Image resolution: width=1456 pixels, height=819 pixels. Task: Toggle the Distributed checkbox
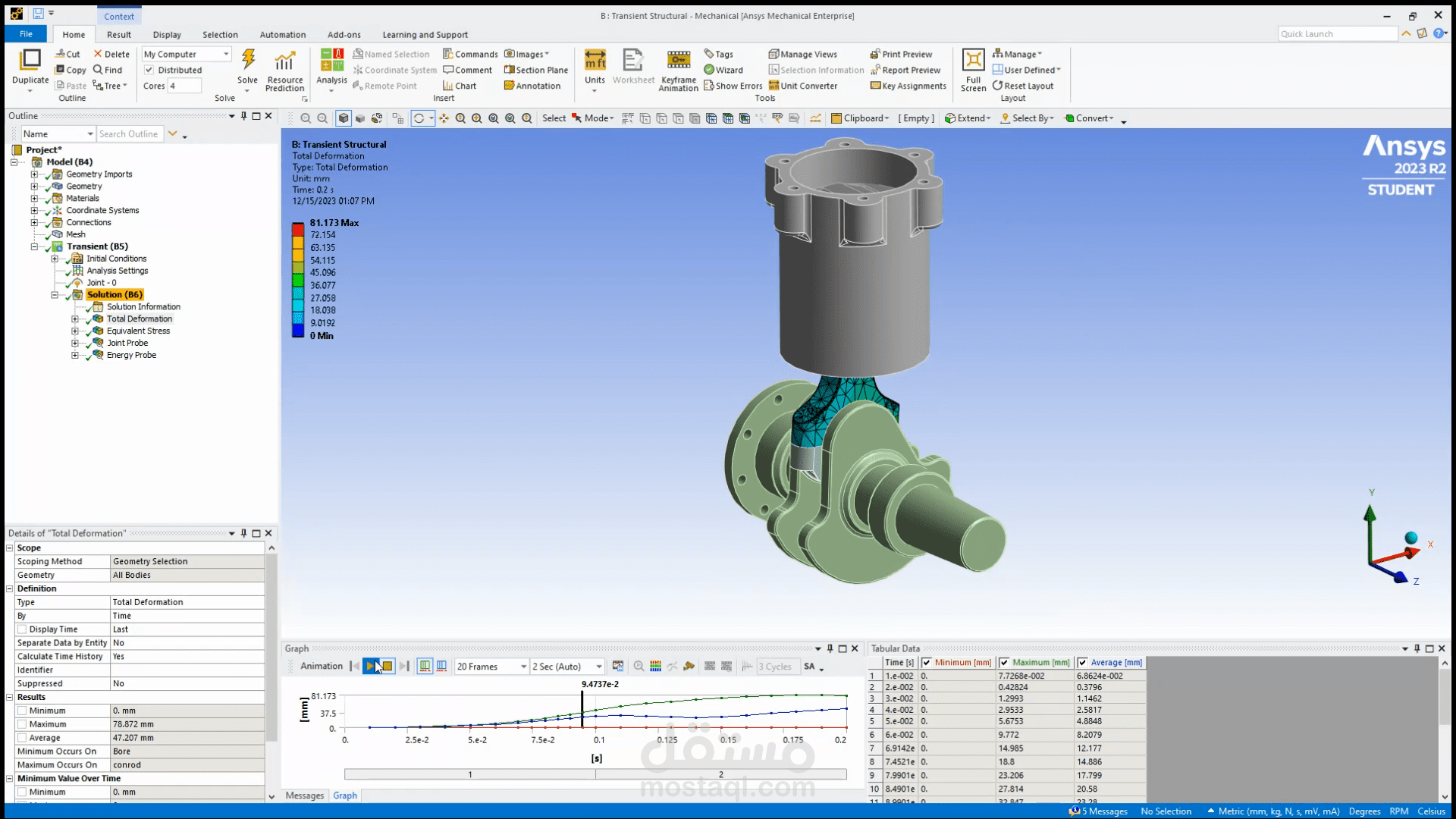(x=149, y=70)
